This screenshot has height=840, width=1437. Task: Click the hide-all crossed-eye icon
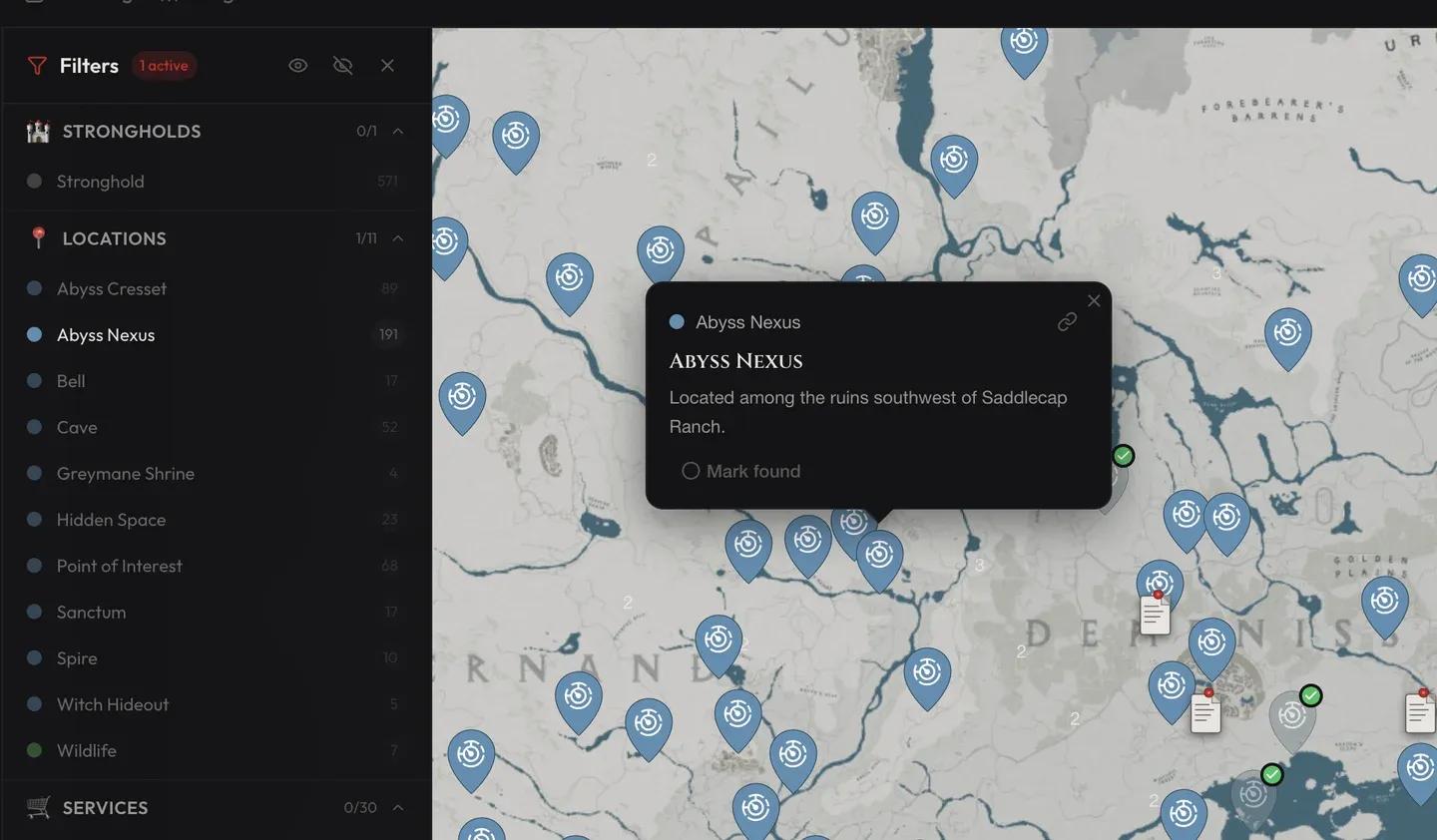[x=342, y=64]
